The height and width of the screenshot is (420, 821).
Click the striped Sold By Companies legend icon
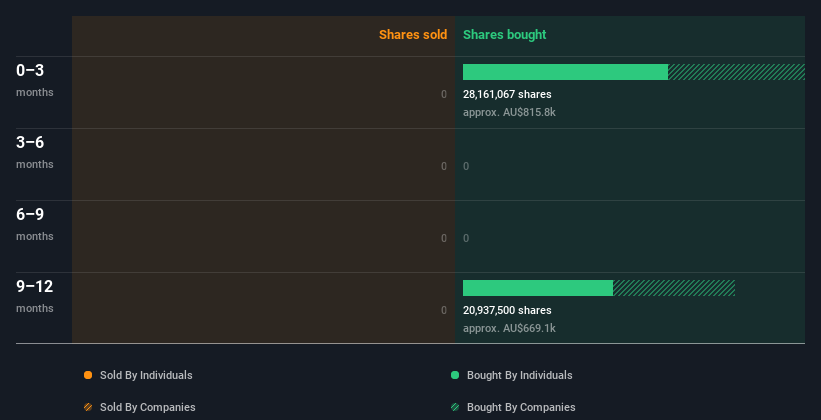[x=88, y=407]
